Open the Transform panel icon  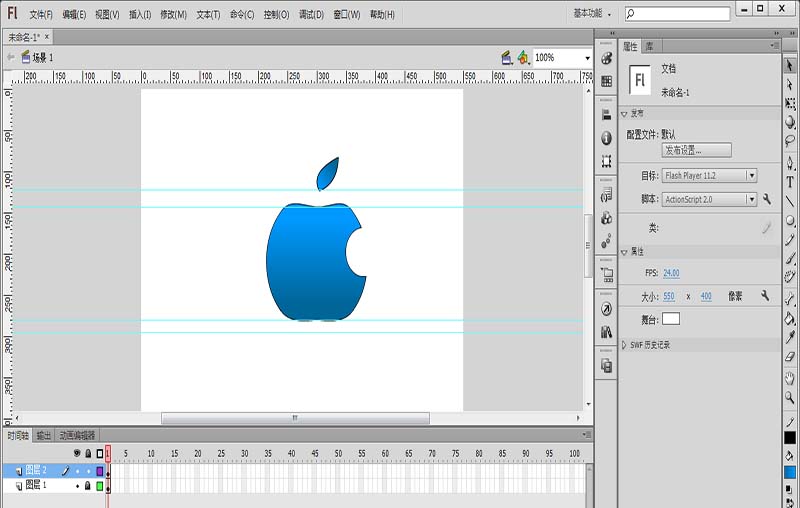606,161
